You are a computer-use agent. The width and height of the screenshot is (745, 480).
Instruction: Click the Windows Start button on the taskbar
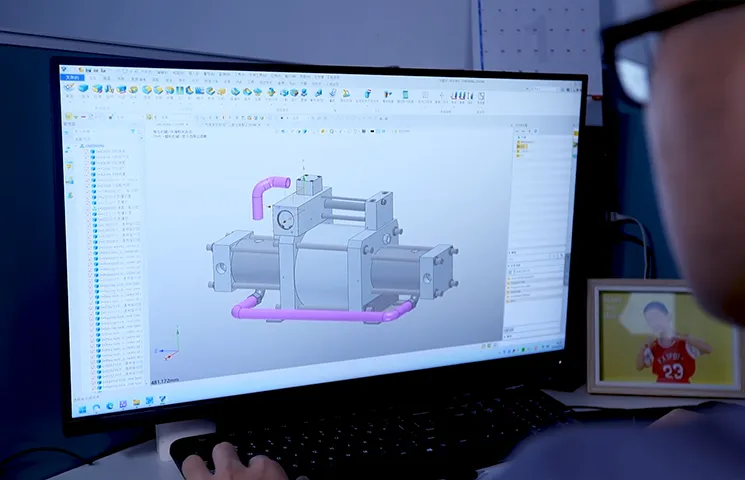coord(83,406)
